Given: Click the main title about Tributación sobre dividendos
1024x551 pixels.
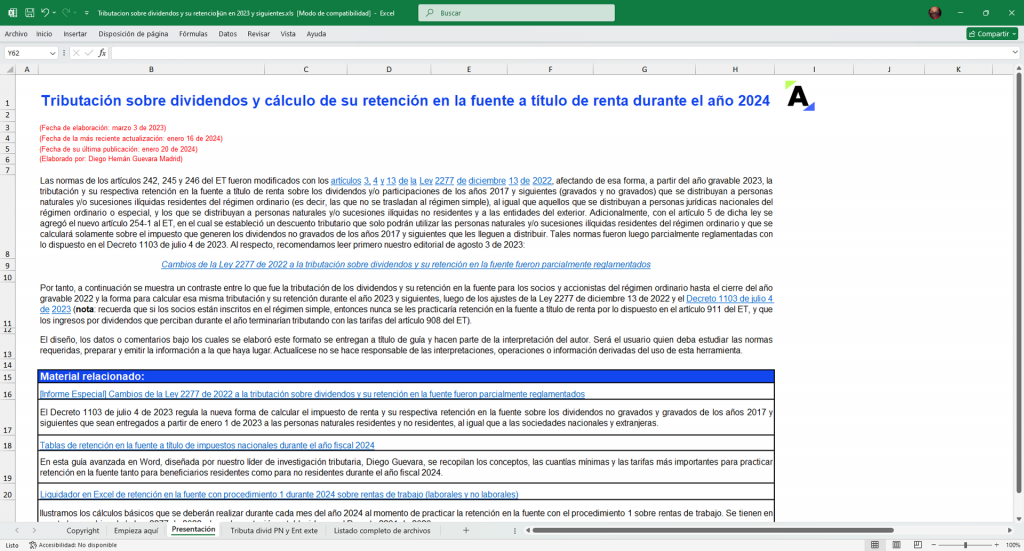Looking at the screenshot, I should coord(406,101).
